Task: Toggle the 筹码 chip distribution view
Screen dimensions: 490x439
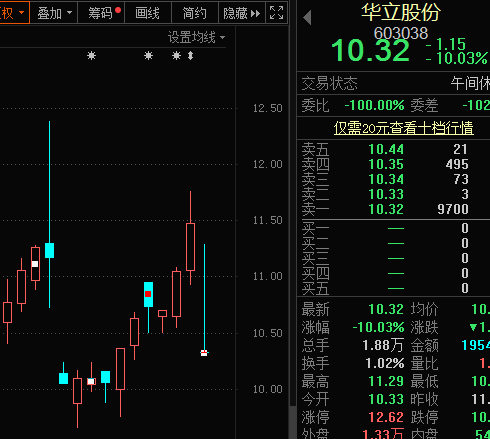Action: pos(101,13)
